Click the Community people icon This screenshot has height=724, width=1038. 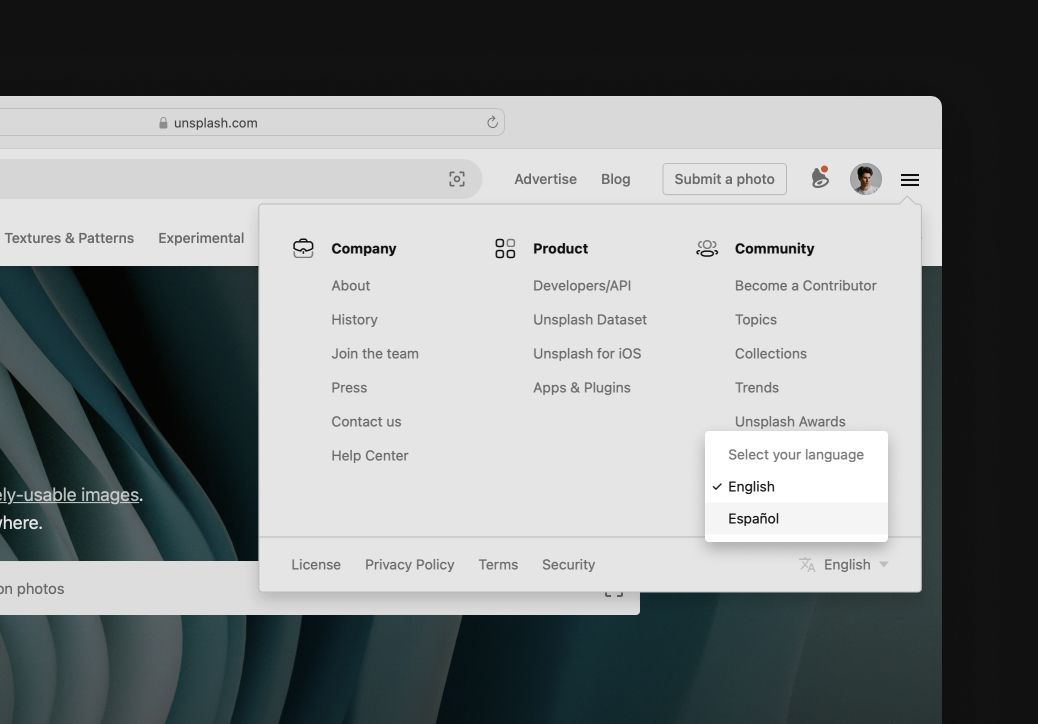(707, 248)
